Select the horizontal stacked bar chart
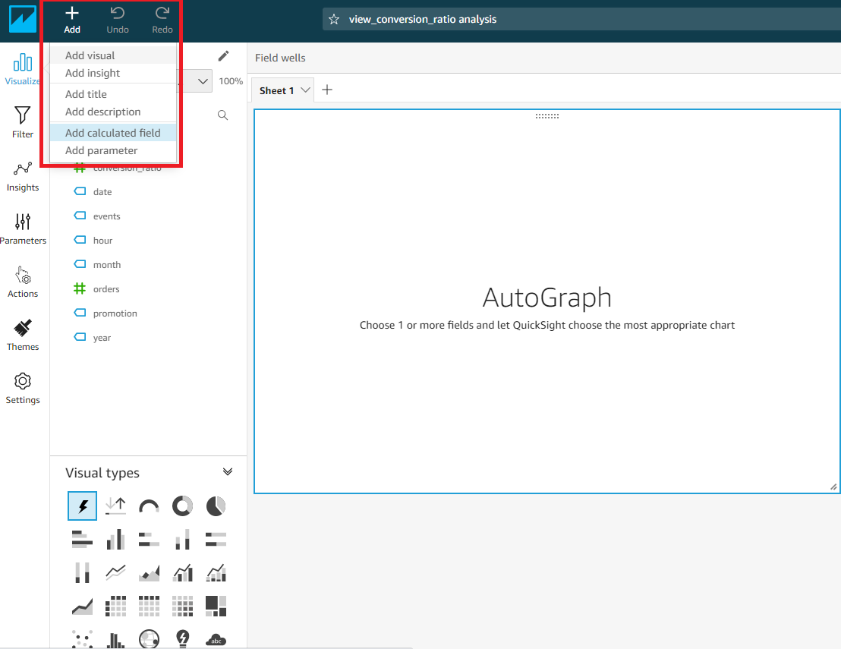This screenshot has height=649, width=841. pos(149,539)
